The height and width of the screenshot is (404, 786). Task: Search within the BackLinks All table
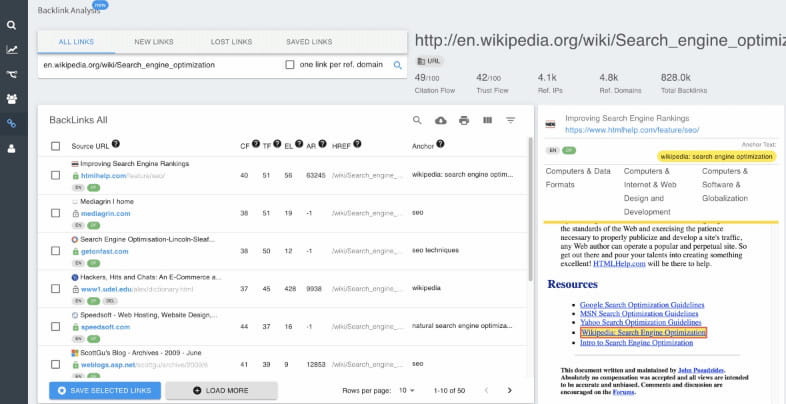tap(417, 120)
